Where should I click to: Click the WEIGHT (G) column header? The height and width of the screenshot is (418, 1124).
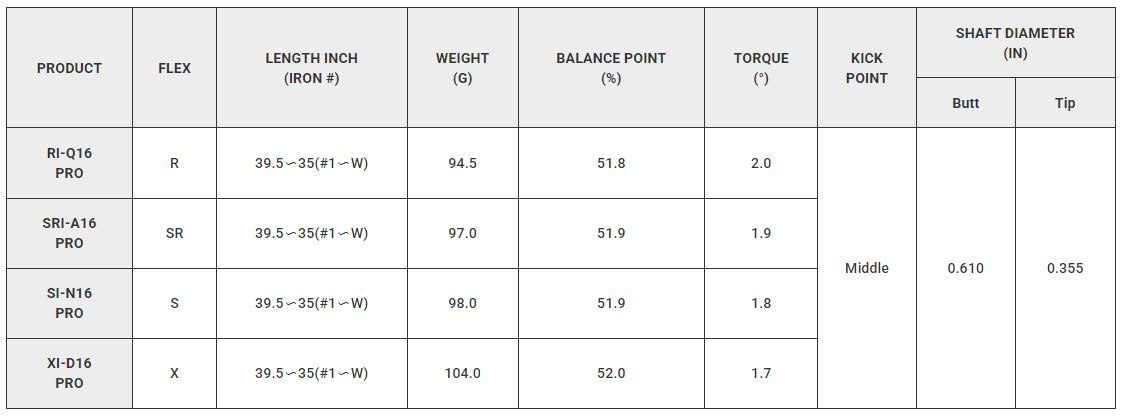[462, 68]
